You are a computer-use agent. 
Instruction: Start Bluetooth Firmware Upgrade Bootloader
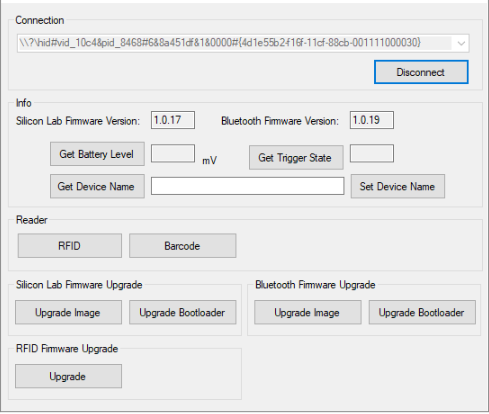pyautogui.click(x=422, y=312)
